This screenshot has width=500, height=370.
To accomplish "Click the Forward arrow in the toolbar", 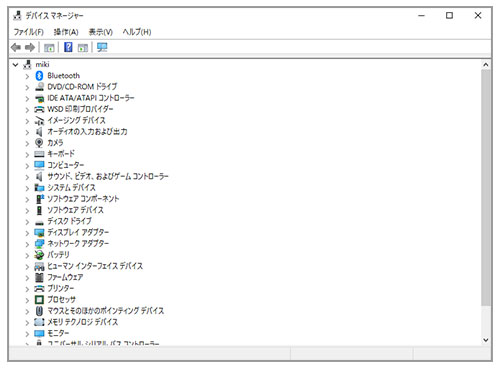I will (x=30, y=48).
